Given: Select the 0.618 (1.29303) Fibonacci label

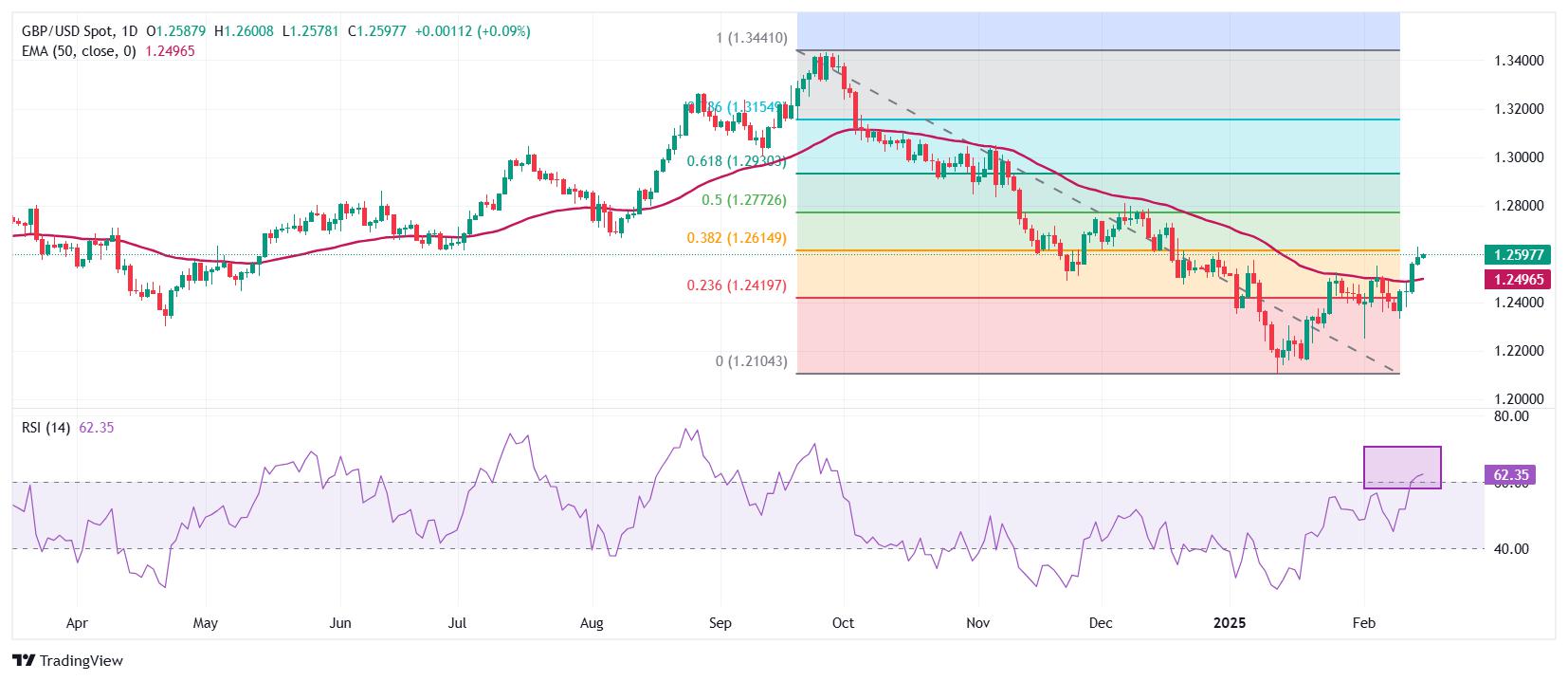Looking at the screenshot, I should [737, 161].
